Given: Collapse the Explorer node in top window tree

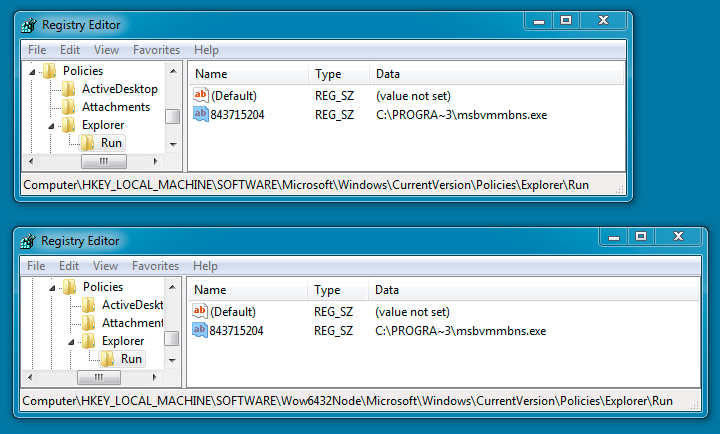Looking at the screenshot, I should pyautogui.click(x=52, y=125).
